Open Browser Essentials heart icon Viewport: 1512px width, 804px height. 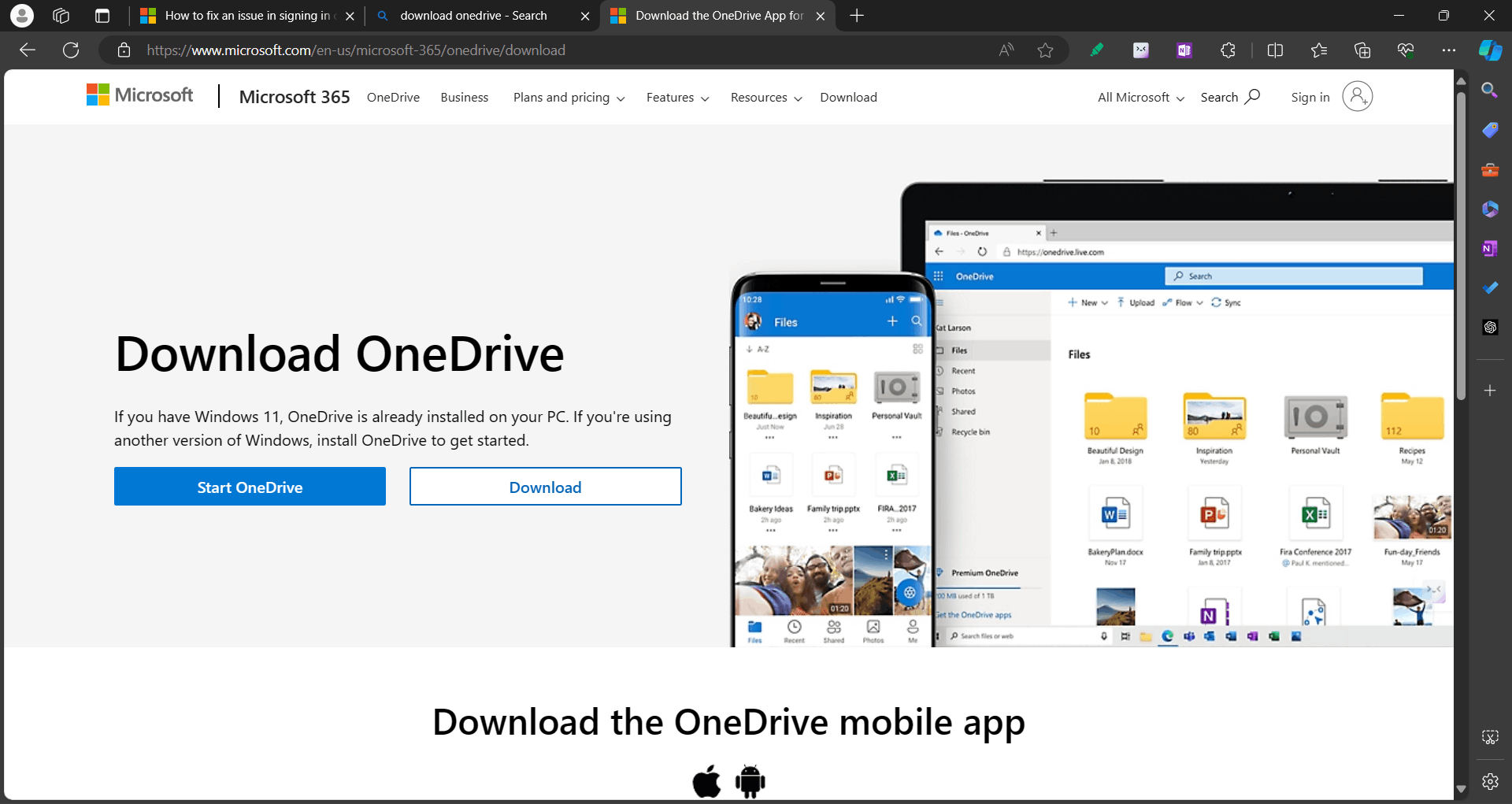1406,50
